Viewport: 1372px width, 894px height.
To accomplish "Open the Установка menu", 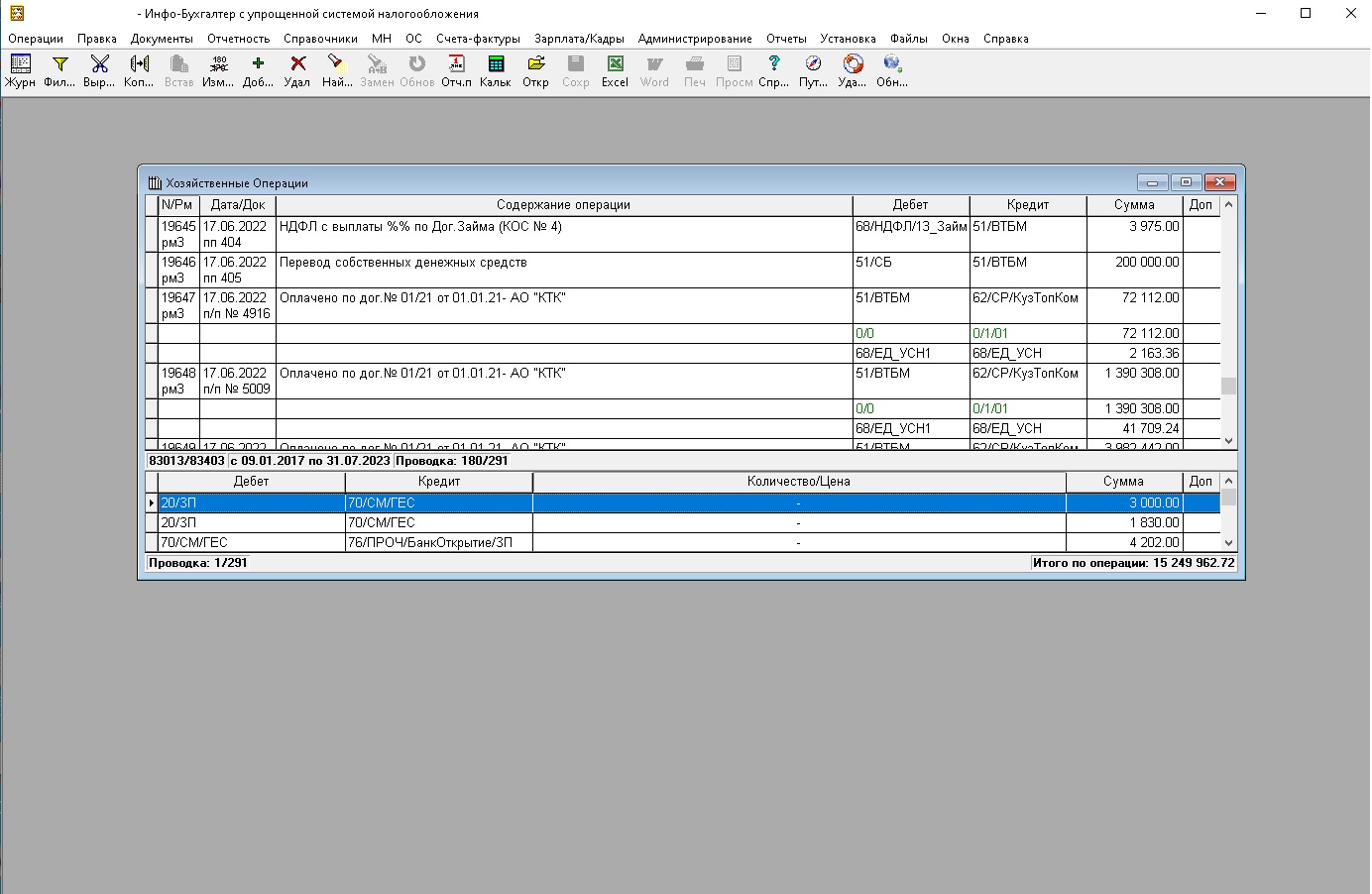I will 848,39.
